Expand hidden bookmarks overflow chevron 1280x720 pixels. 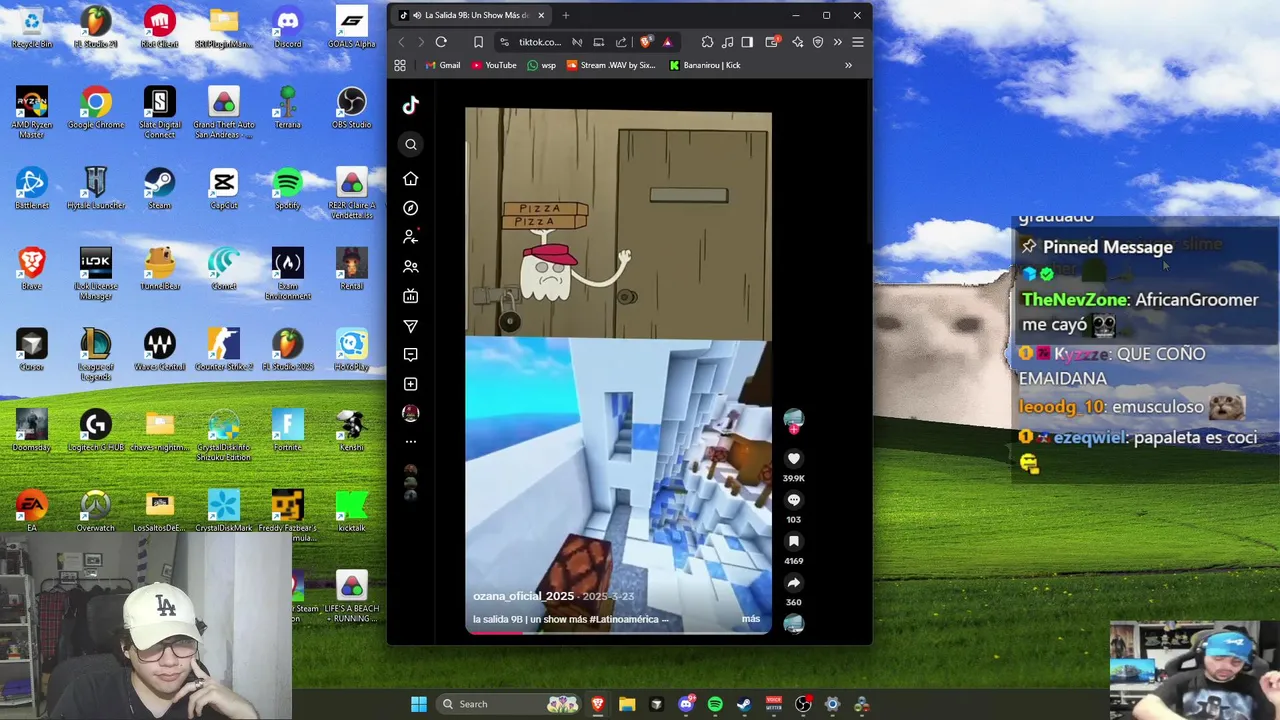848,65
